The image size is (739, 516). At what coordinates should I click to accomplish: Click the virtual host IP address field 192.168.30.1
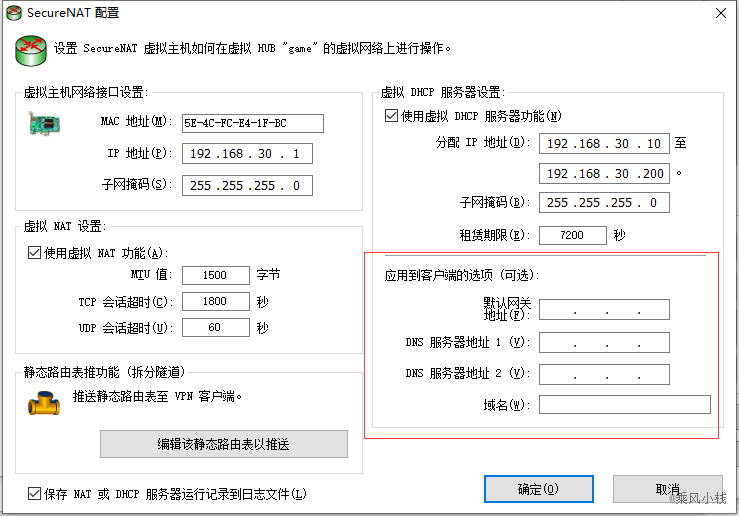[247, 154]
